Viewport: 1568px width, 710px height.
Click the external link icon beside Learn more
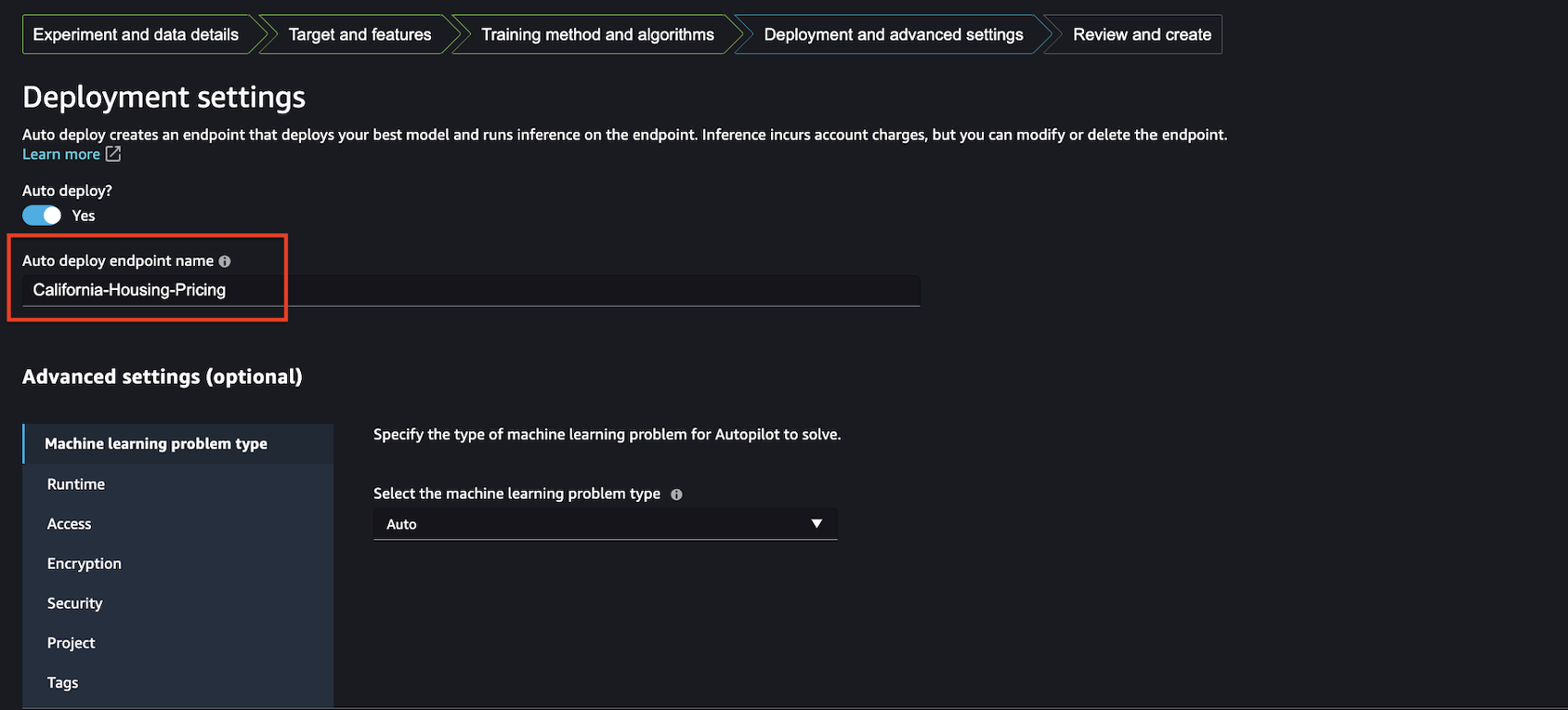click(x=113, y=154)
